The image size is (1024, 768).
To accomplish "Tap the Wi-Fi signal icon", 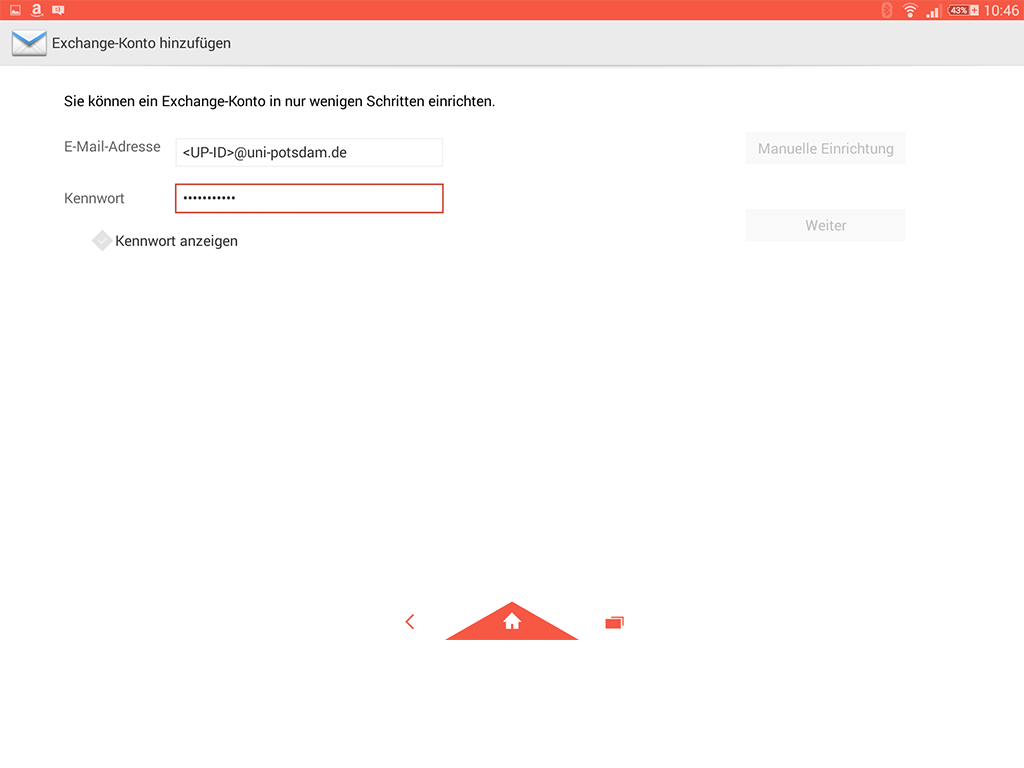I will coord(909,10).
